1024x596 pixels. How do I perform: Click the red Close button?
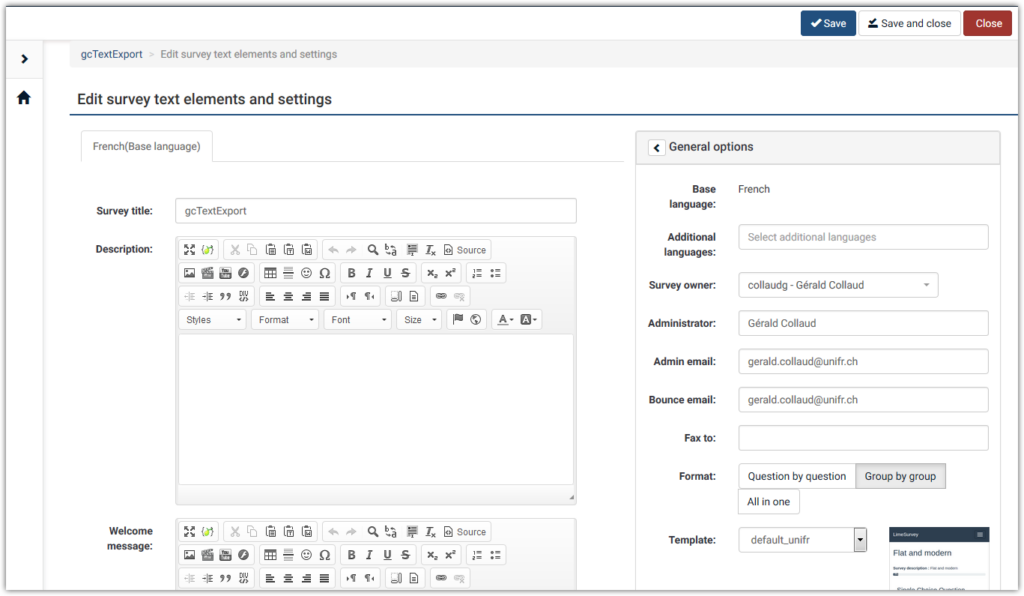point(987,24)
